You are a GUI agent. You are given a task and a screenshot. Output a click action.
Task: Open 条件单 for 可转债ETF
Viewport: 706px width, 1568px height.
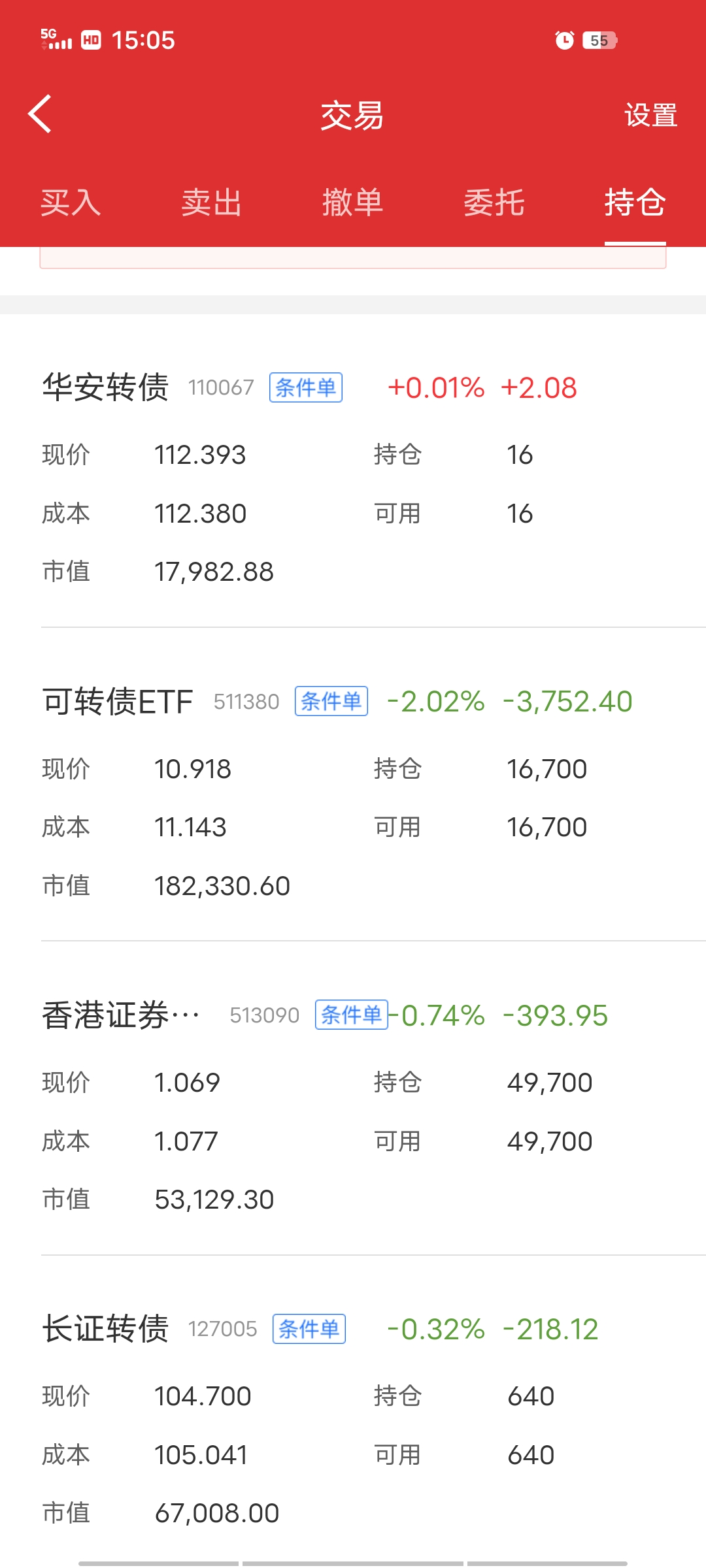331,702
